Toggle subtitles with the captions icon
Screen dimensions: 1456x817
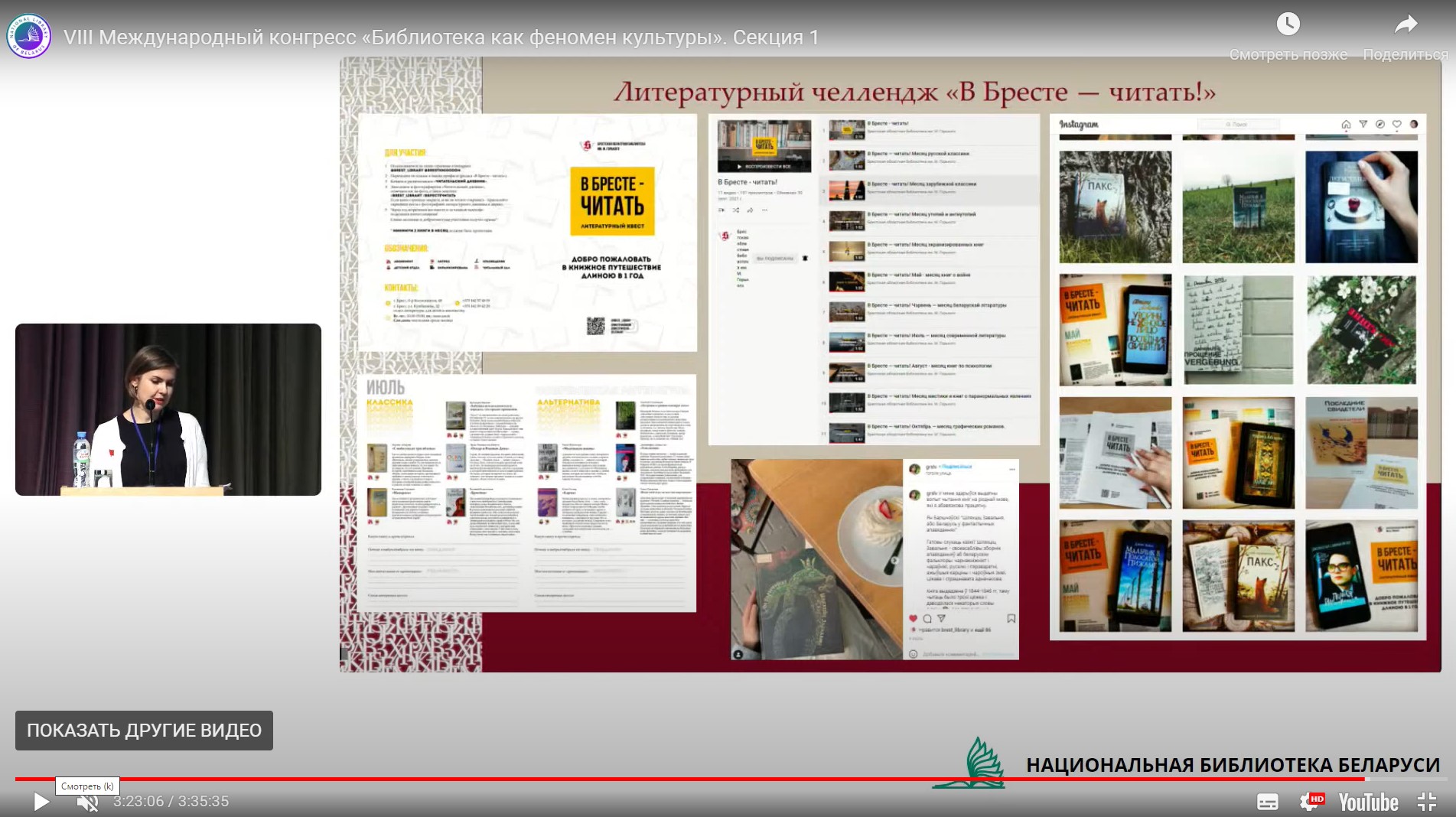(1267, 802)
